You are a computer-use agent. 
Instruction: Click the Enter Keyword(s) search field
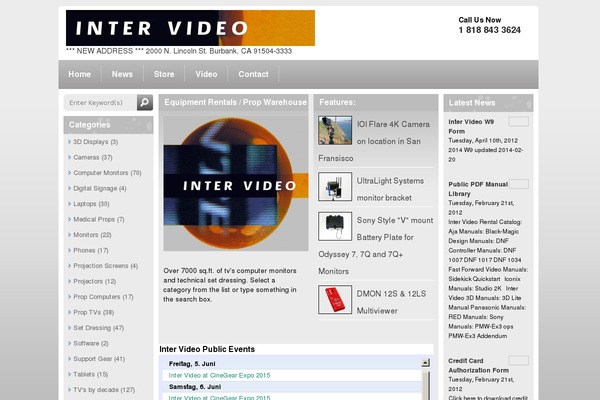[x=100, y=103]
